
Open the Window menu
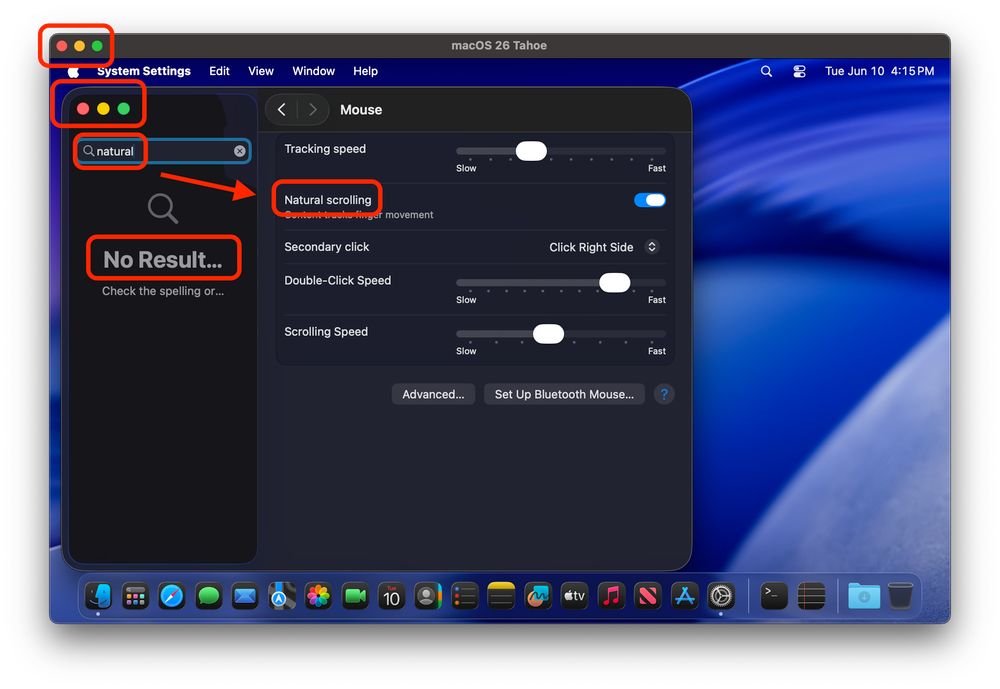pos(313,71)
